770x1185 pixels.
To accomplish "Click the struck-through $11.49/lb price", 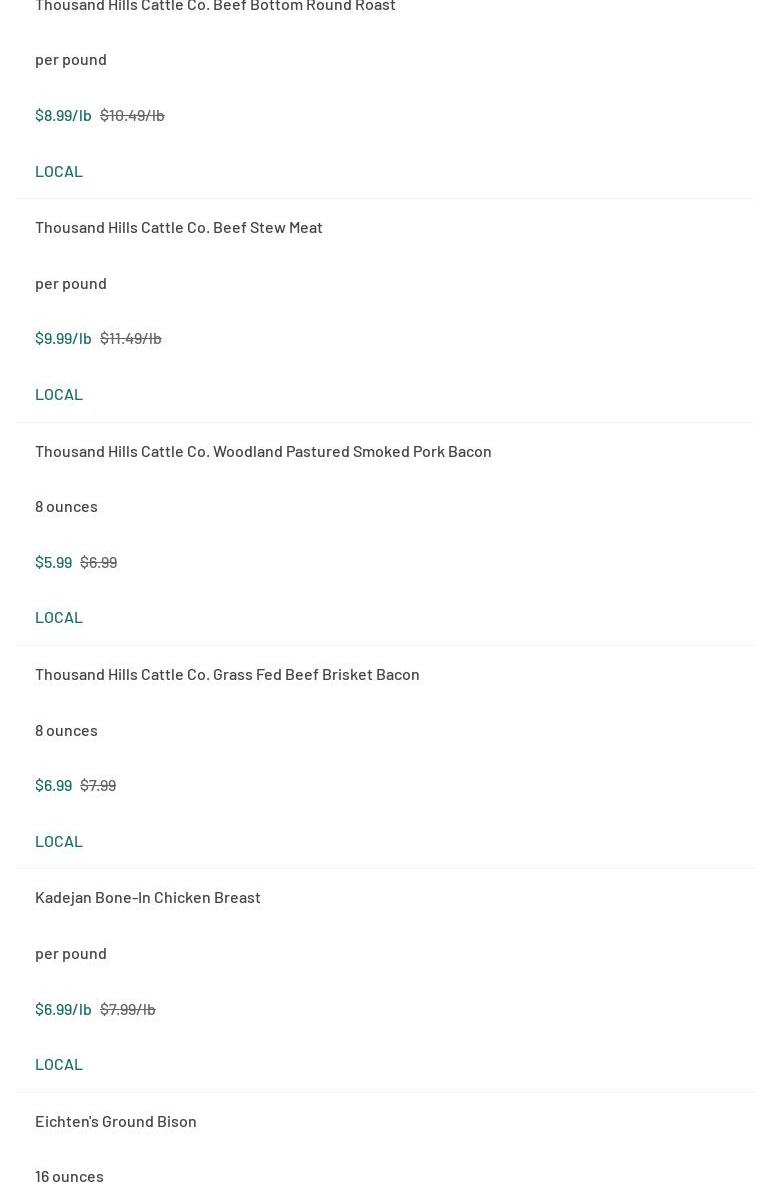I will click(130, 338).
